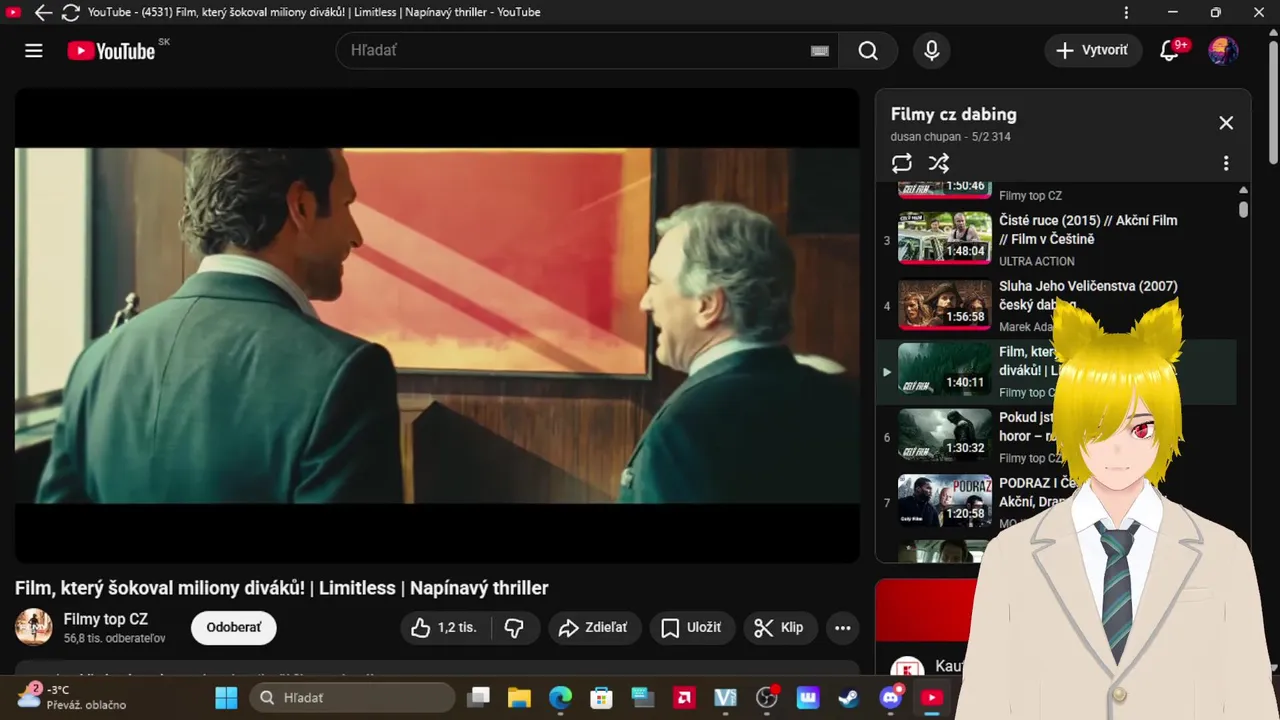Open Čisté ruce (2015) title text
The height and width of the screenshot is (720, 1280).
pyautogui.click(x=1088, y=230)
